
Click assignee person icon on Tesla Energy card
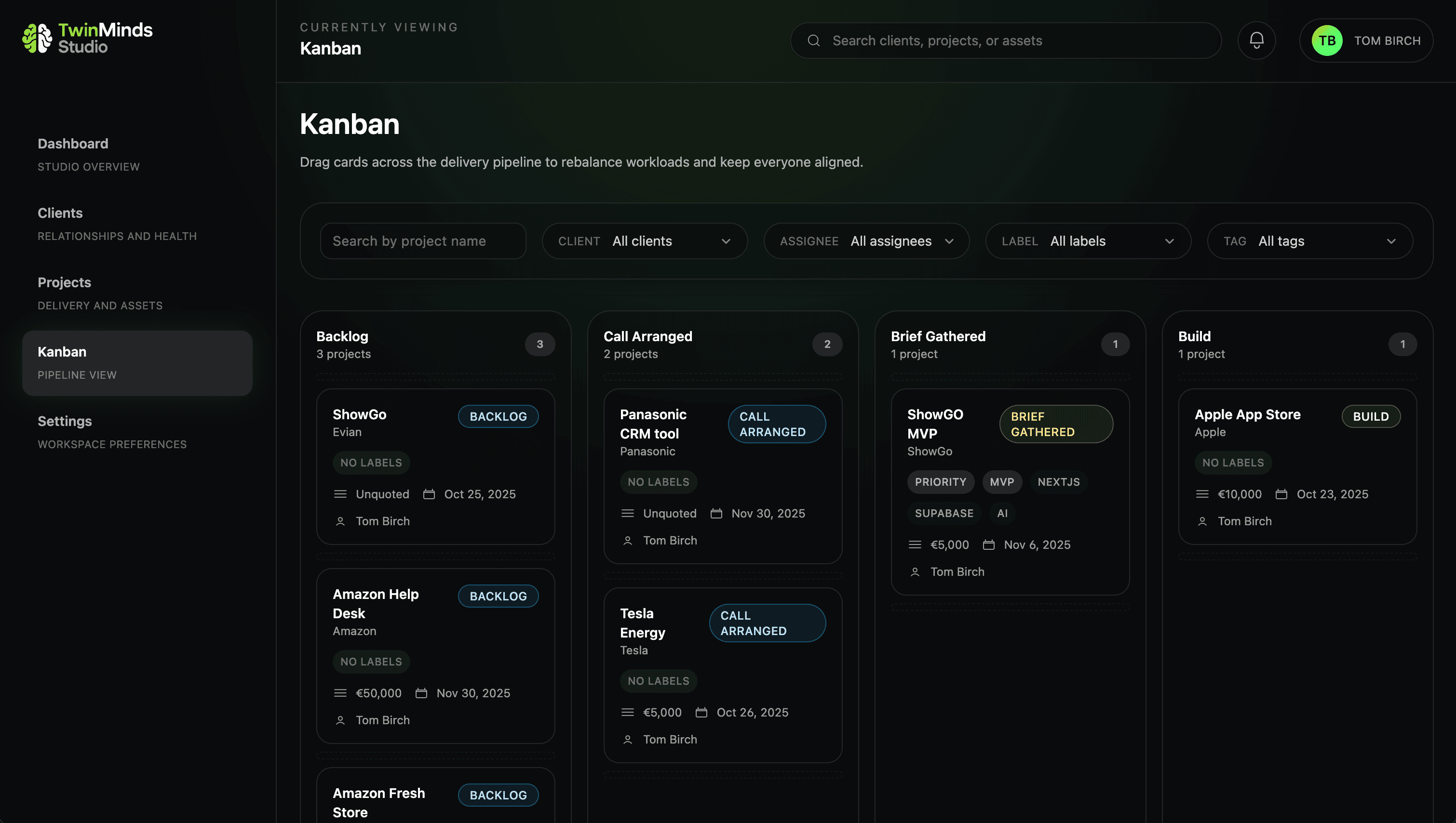click(x=627, y=739)
